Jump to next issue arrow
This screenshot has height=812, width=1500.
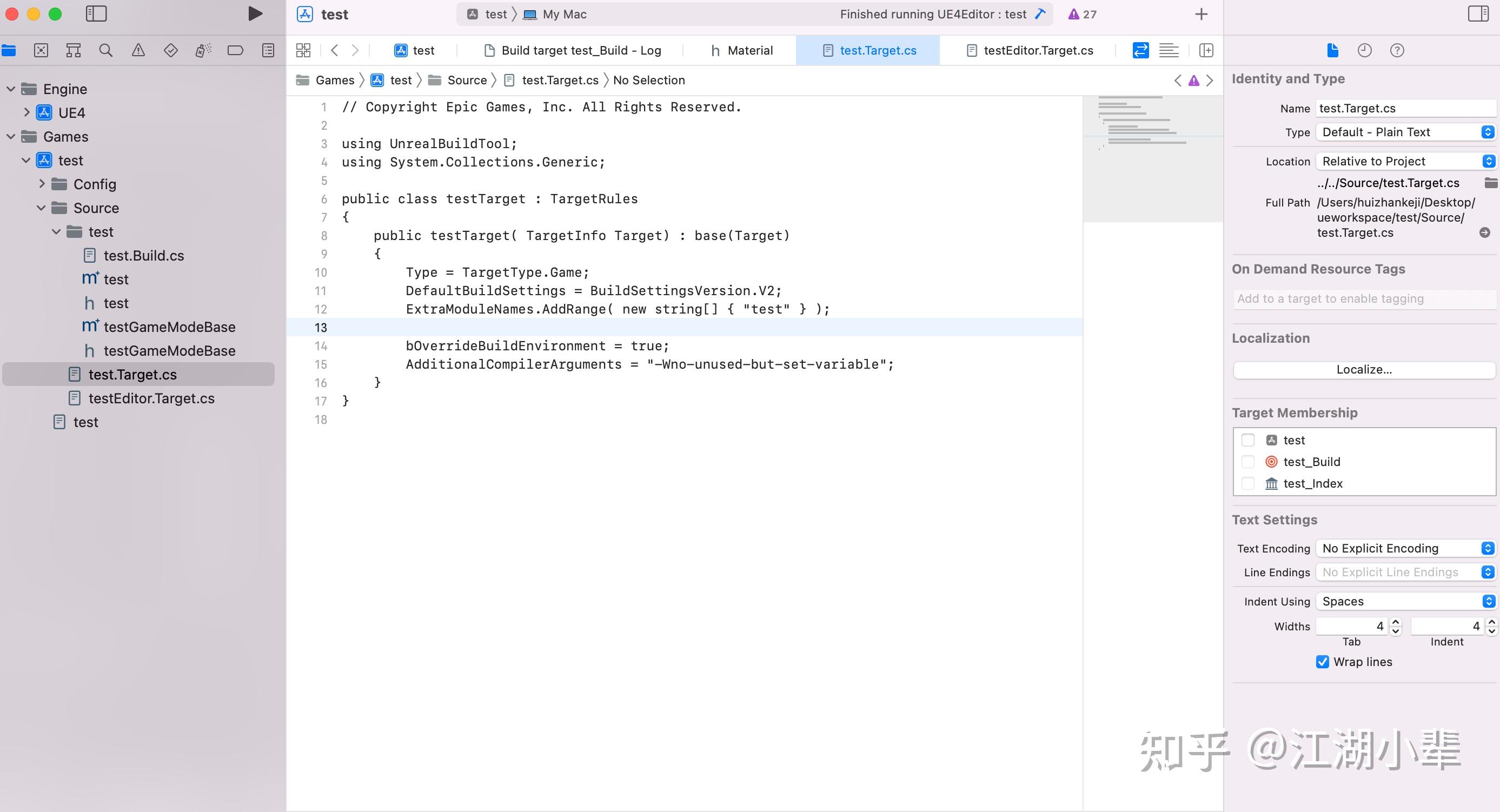1210,81
